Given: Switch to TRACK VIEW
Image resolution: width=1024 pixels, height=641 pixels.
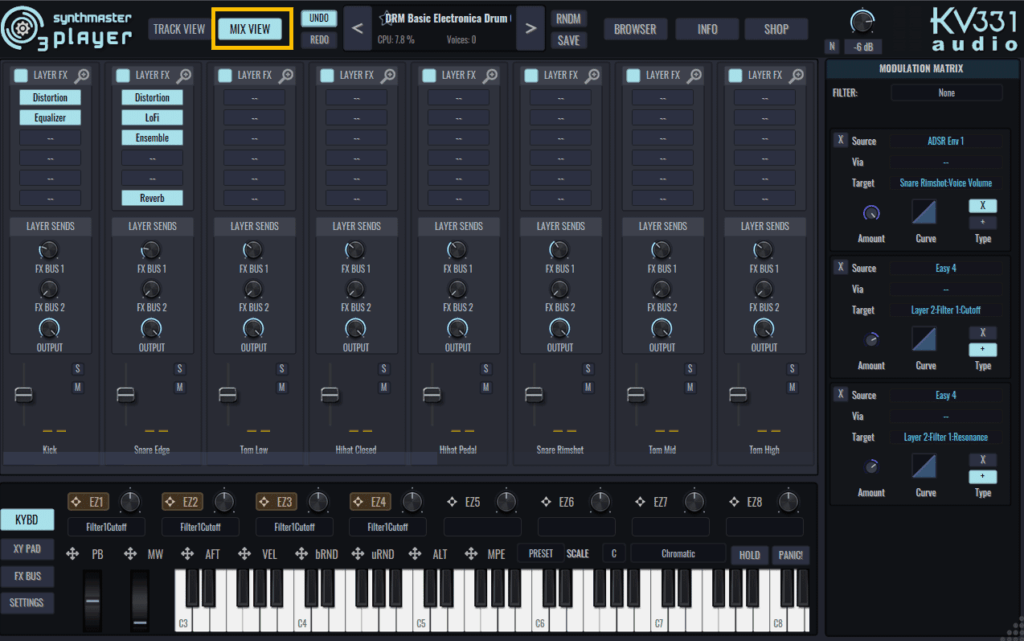Looking at the screenshot, I should pyautogui.click(x=179, y=29).
